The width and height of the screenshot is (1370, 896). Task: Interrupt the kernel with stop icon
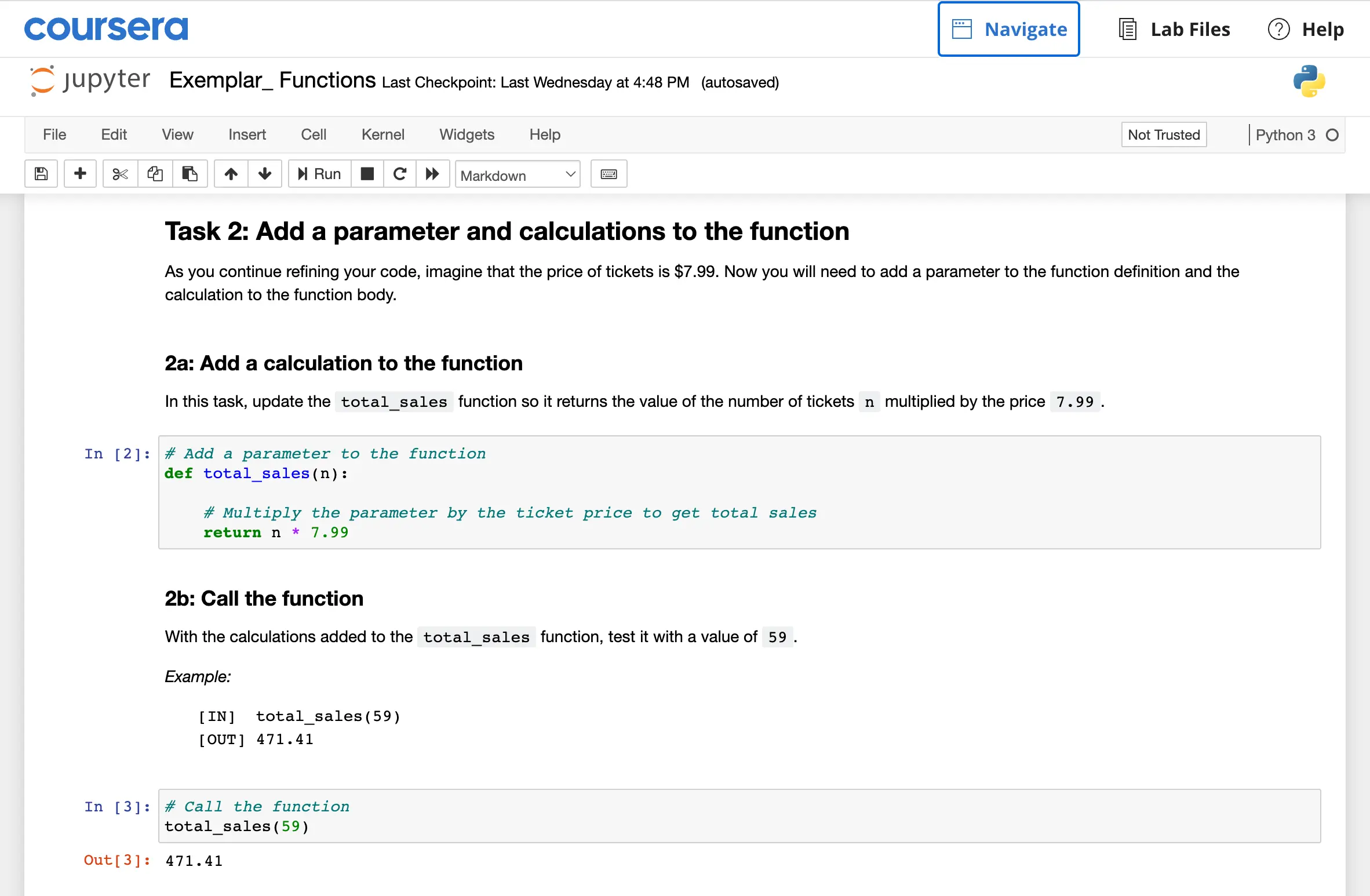click(x=367, y=174)
